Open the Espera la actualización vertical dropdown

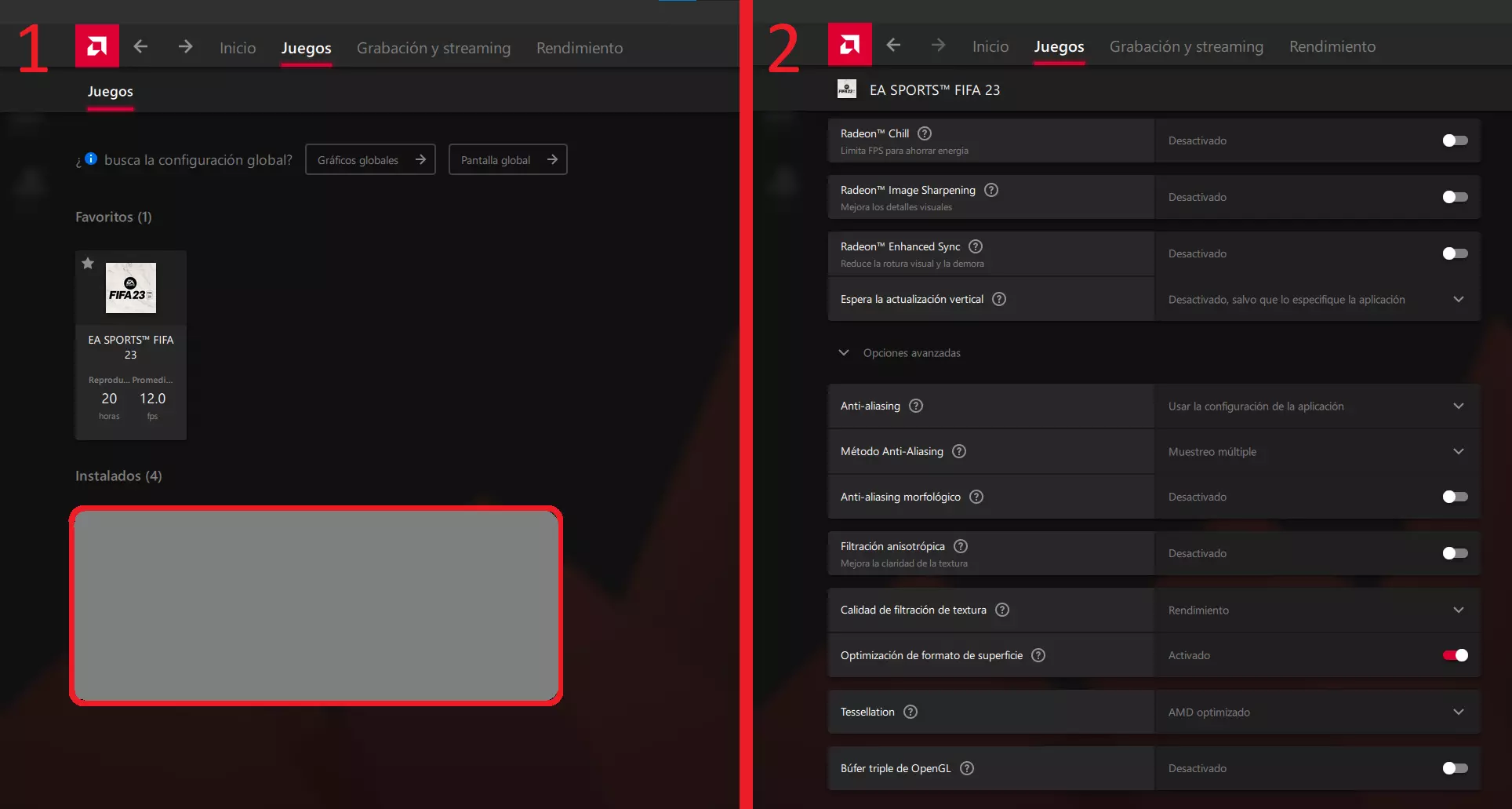(1318, 299)
